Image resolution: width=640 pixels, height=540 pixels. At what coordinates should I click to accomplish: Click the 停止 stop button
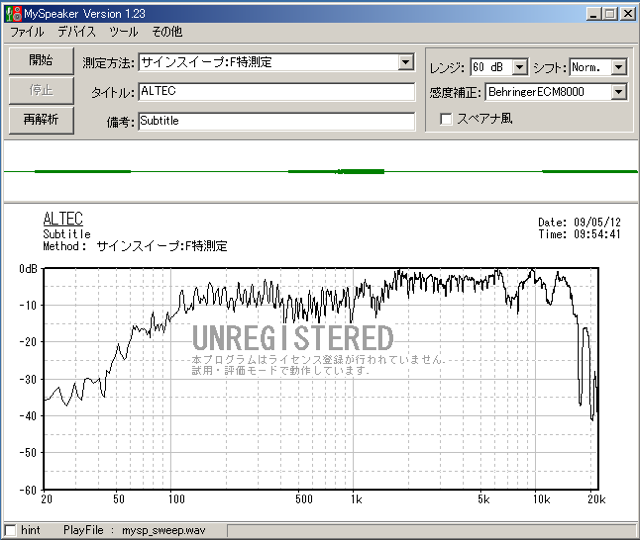pyautogui.click(x=41, y=90)
